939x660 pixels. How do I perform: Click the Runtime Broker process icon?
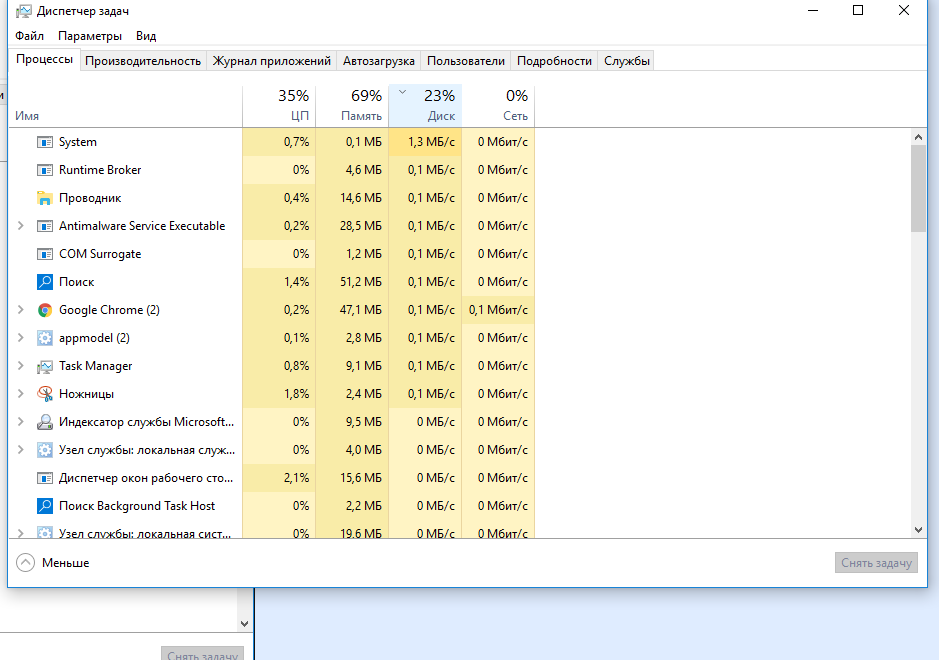tap(45, 170)
